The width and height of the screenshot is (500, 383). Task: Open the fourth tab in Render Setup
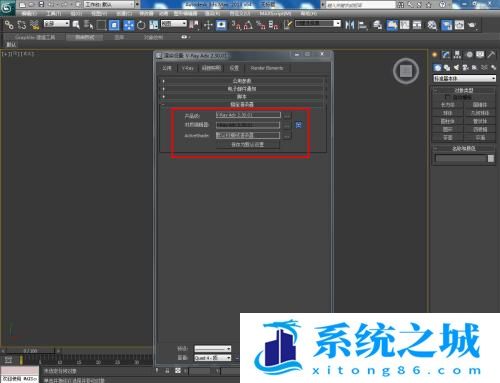click(234, 68)
